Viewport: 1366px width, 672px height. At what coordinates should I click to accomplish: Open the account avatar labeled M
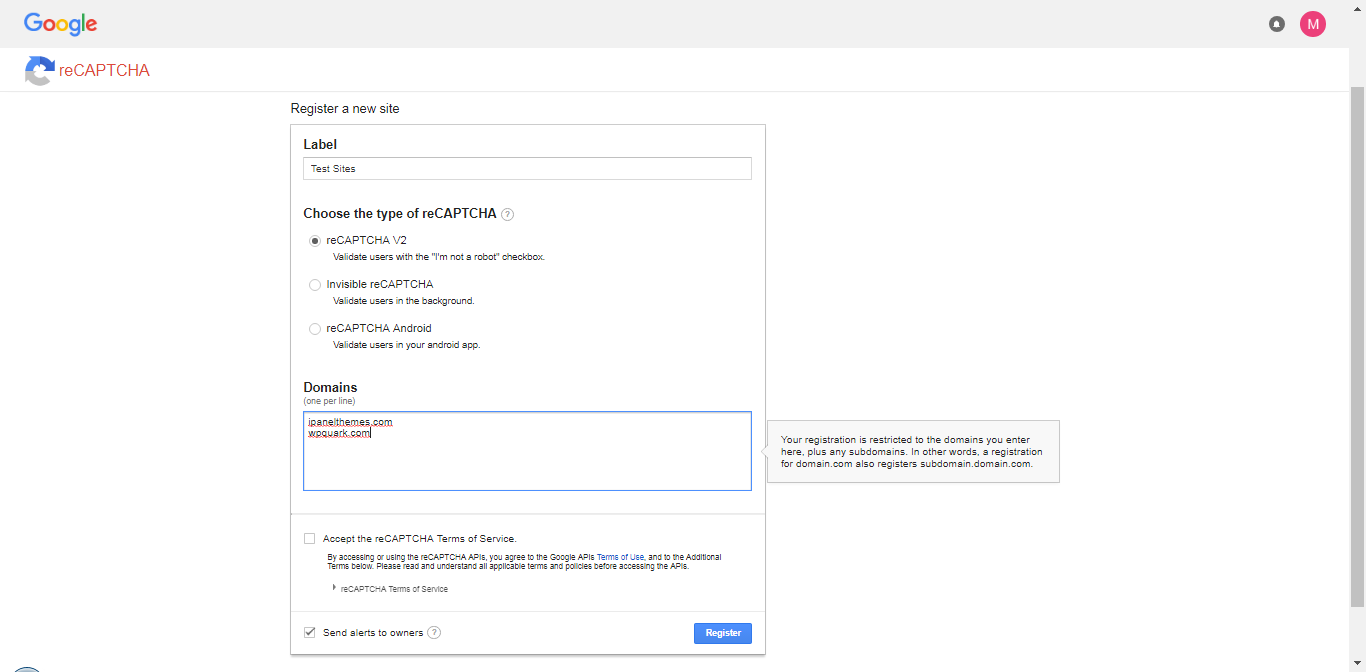tap(1313, 24)
